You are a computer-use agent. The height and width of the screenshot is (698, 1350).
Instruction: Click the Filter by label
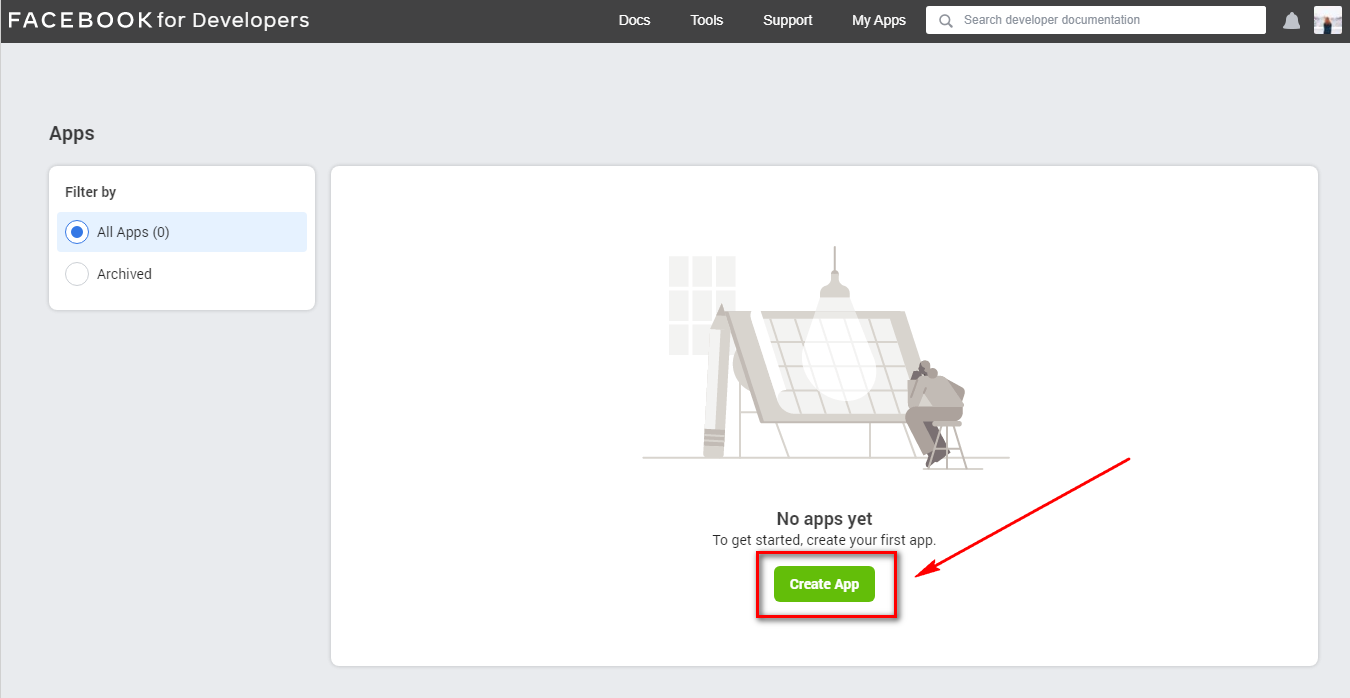coord(91,192)
